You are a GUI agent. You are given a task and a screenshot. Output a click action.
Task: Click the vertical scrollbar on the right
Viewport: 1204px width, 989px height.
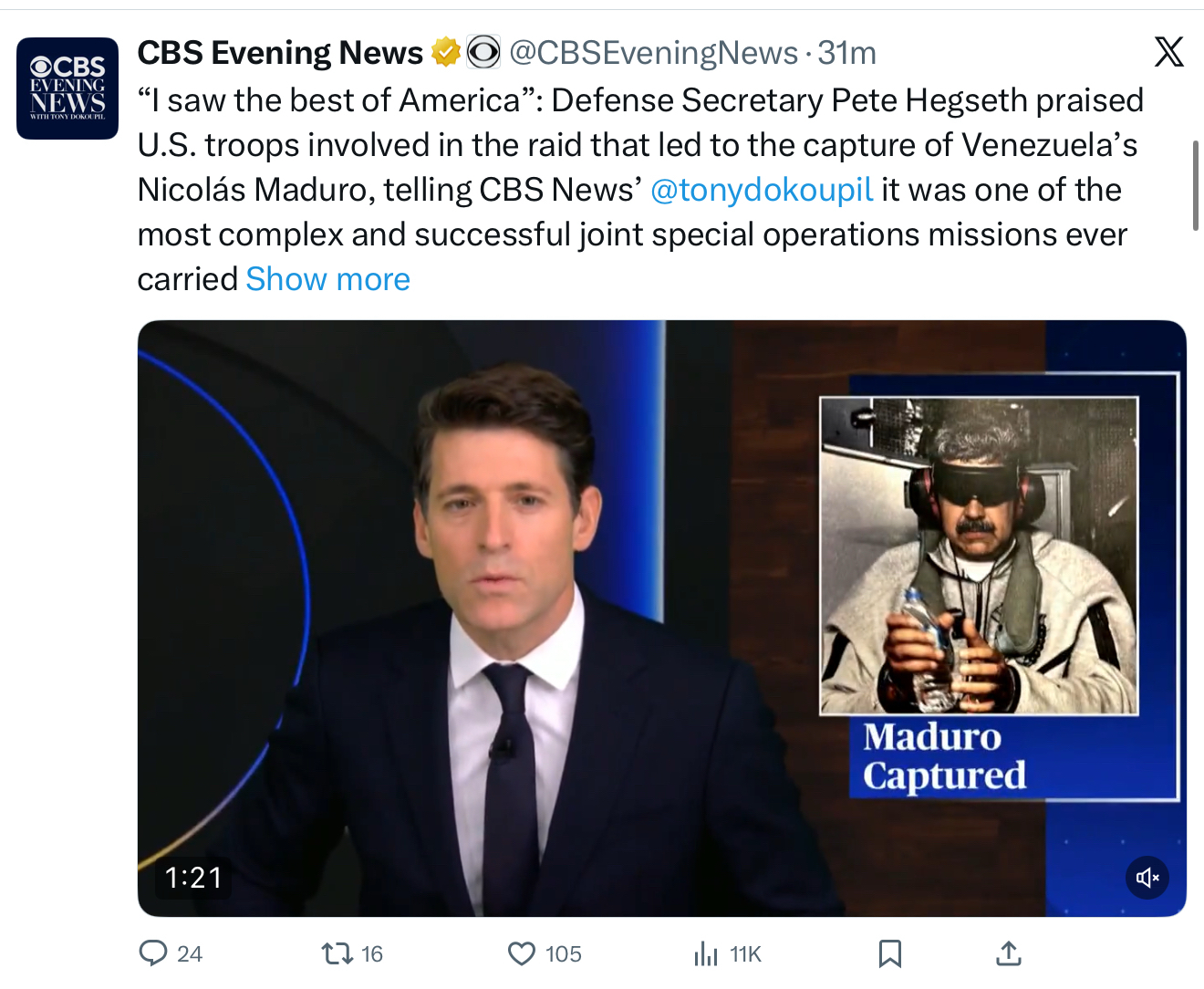(1195, 186)
